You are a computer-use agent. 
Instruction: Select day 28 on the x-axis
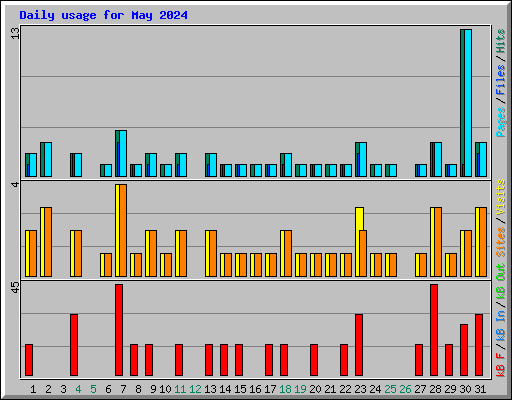[x=435, y=389]
